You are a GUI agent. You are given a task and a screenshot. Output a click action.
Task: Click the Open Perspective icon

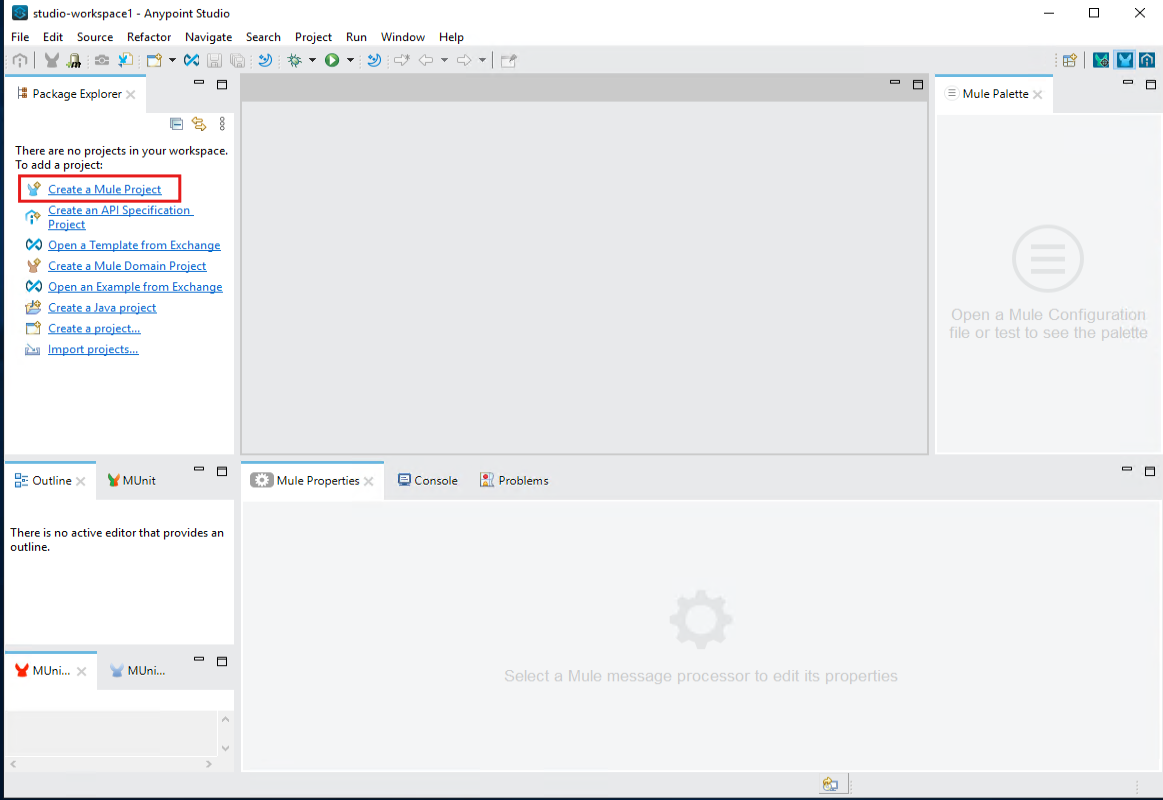(1069, 60)
